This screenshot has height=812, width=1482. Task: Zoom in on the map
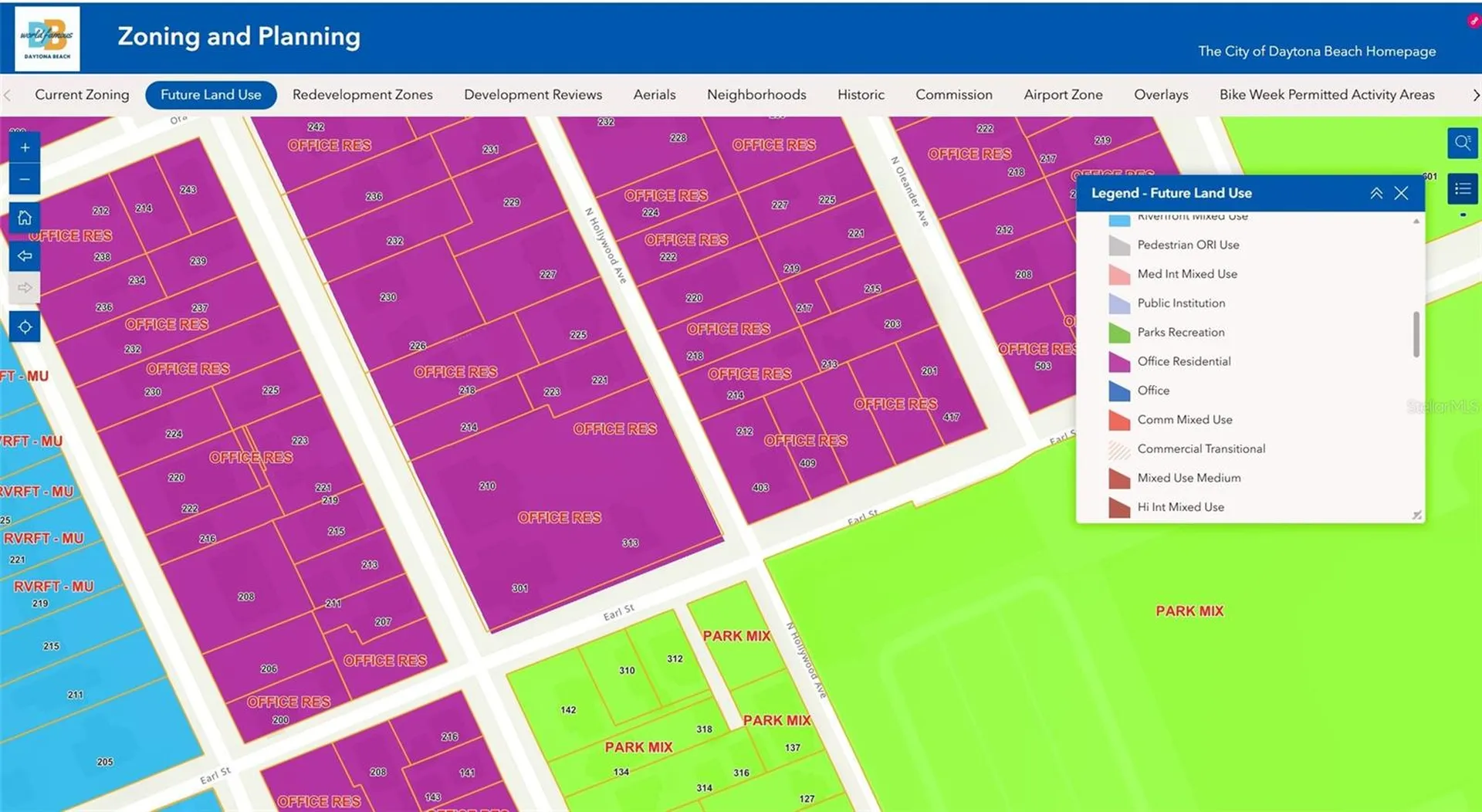point(25,147)
